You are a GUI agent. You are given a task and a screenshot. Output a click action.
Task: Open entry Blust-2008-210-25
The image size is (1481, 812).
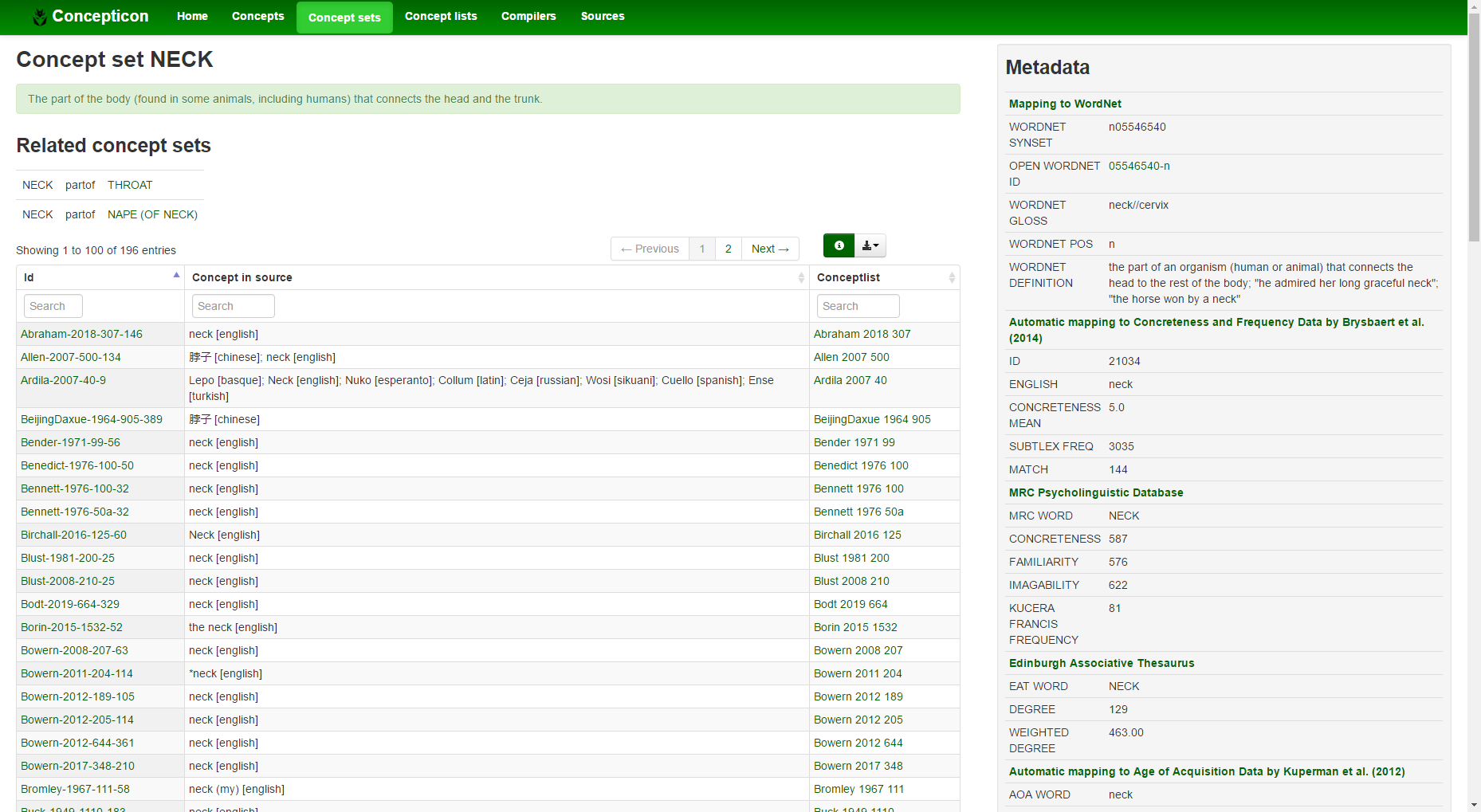[68, 581]
